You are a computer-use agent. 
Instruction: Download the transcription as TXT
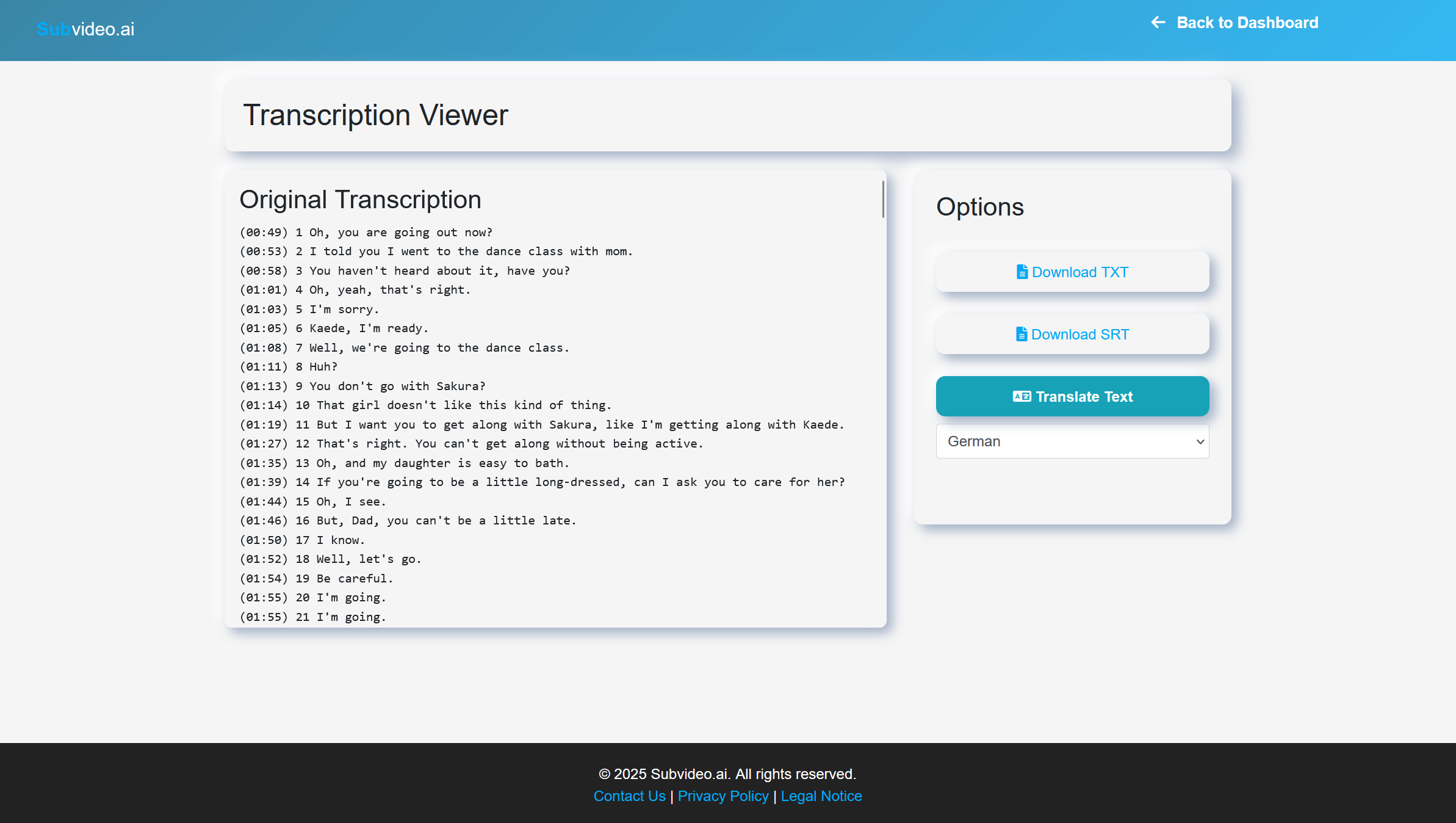[x=1072, y=272]
